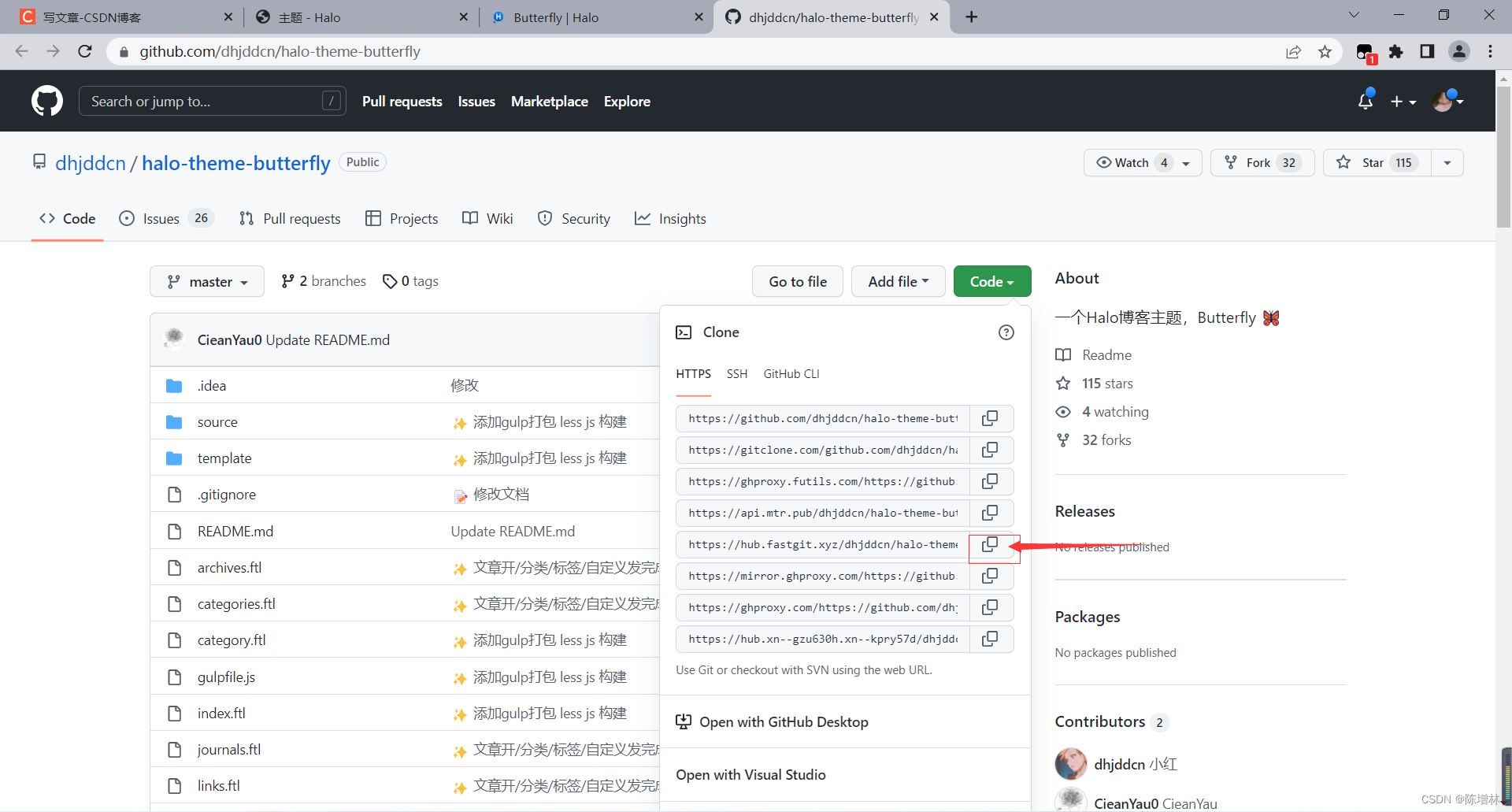Switch to the Butterfly | Halo browser tab
Image resolution: width=1512 pixels, height=812 pixels.
click(596, 17)
